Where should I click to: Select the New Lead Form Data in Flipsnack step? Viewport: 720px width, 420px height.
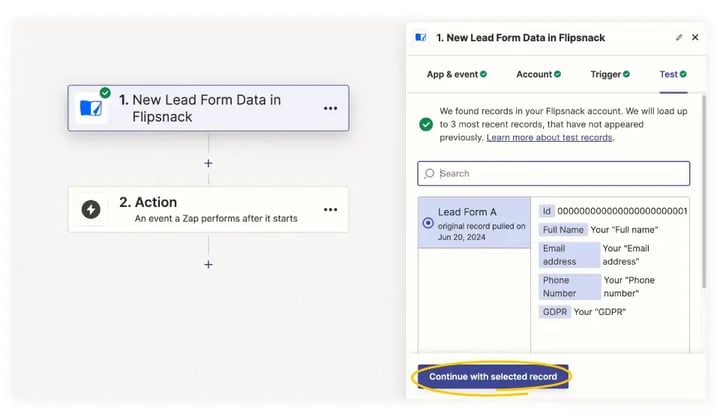tap(208, 108)
